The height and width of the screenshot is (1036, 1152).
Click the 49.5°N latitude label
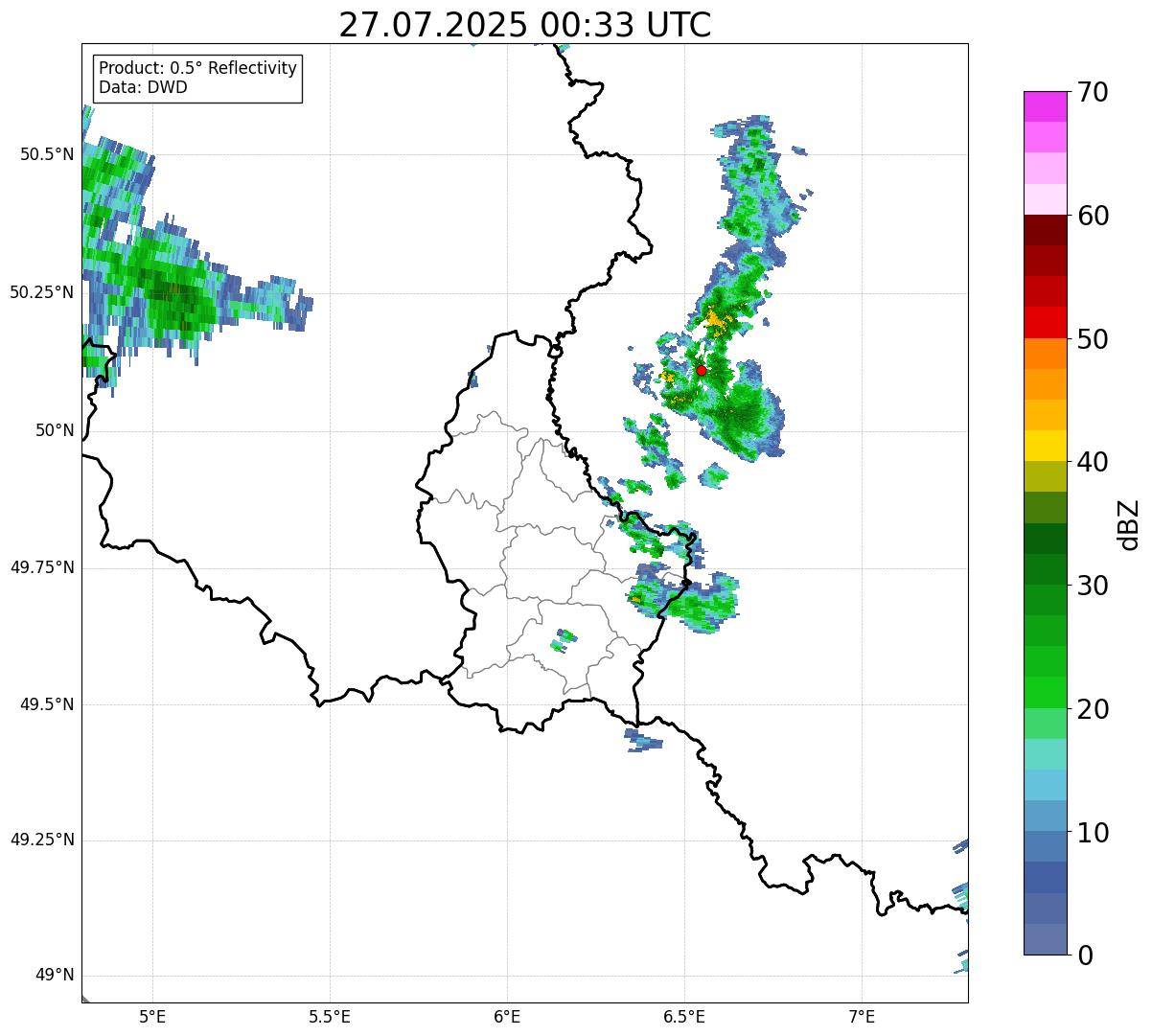tap(46, 704)
